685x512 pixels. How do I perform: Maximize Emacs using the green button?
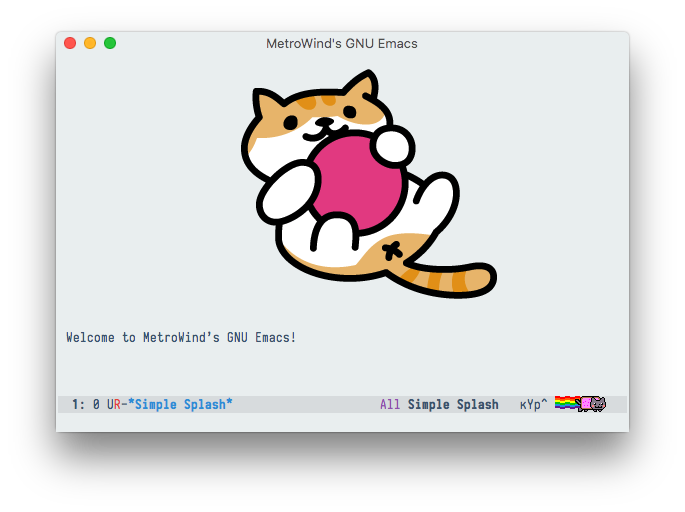110,43
